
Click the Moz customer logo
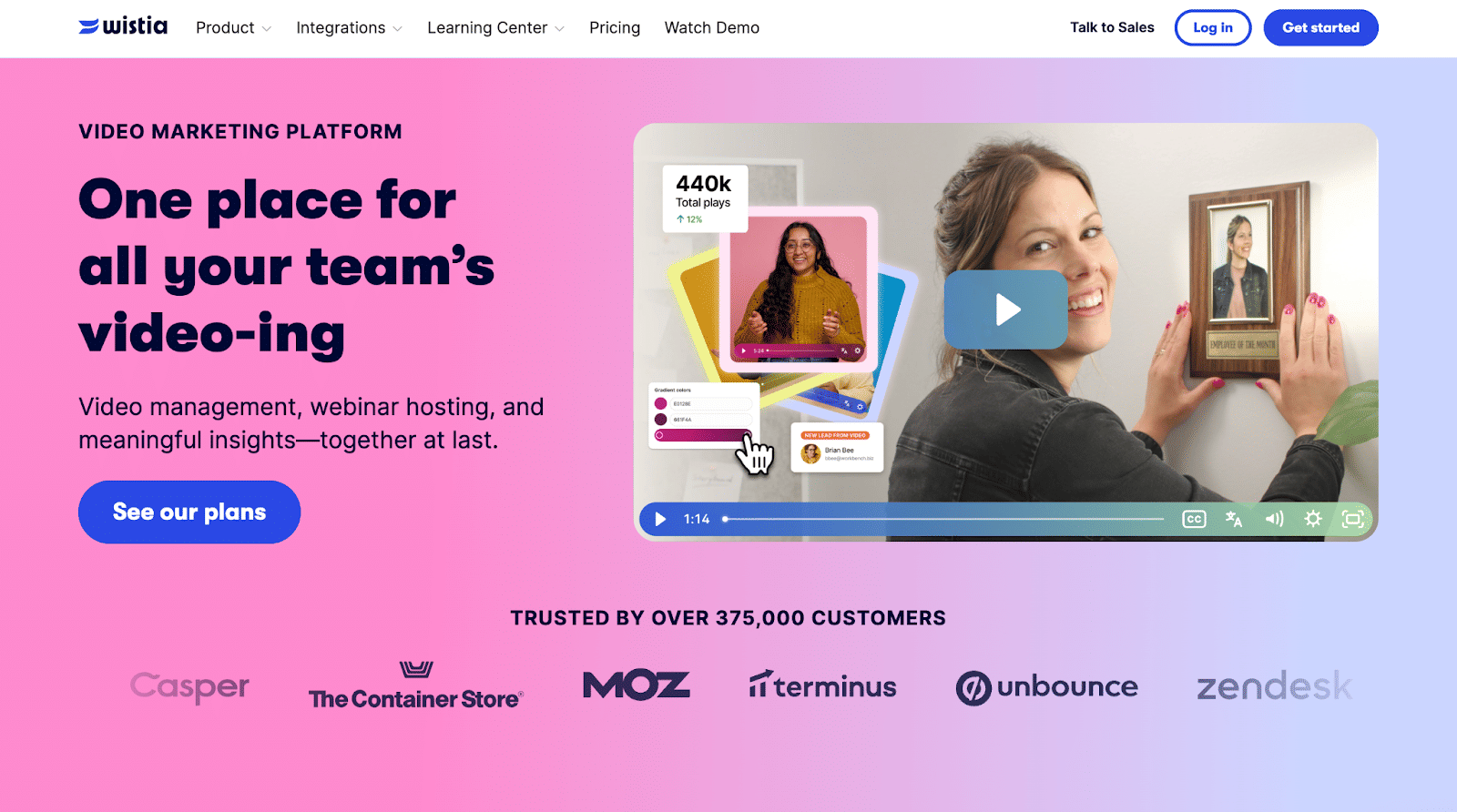(636, 685)
